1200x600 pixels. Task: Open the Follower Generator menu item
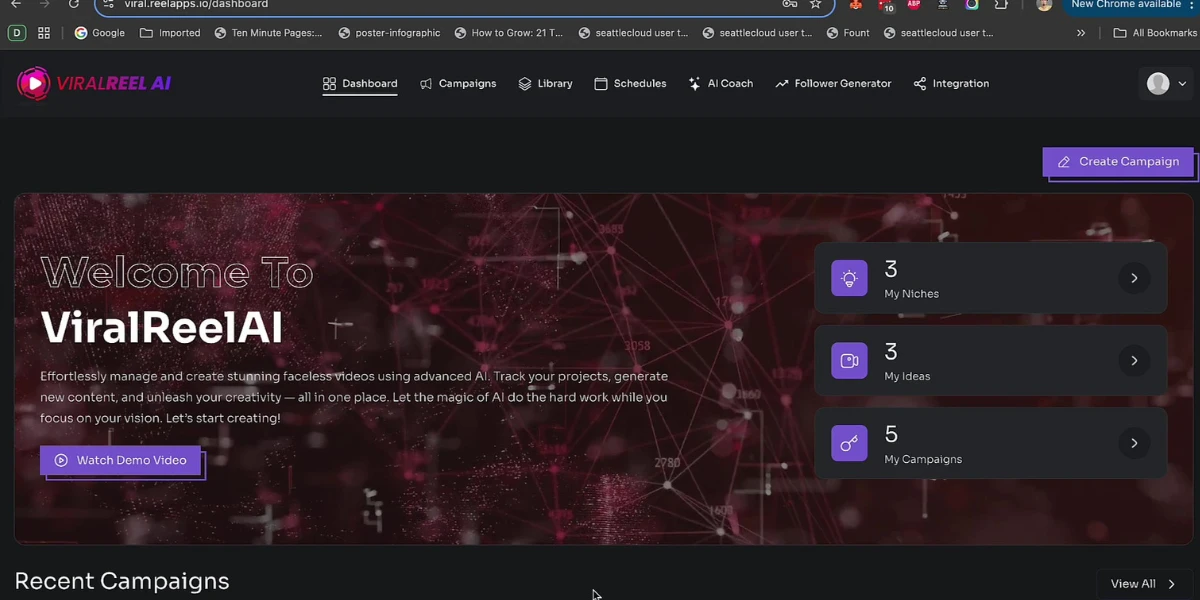coord(833,84)
